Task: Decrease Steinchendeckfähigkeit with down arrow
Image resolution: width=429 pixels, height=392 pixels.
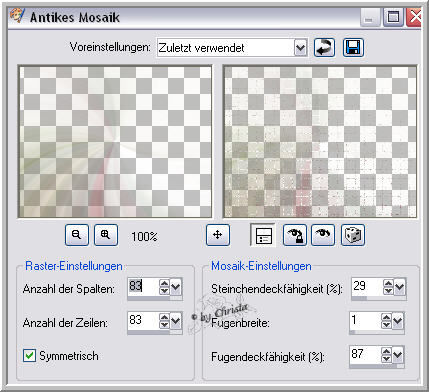Action: pyautogui.click(x=388, y=291)
